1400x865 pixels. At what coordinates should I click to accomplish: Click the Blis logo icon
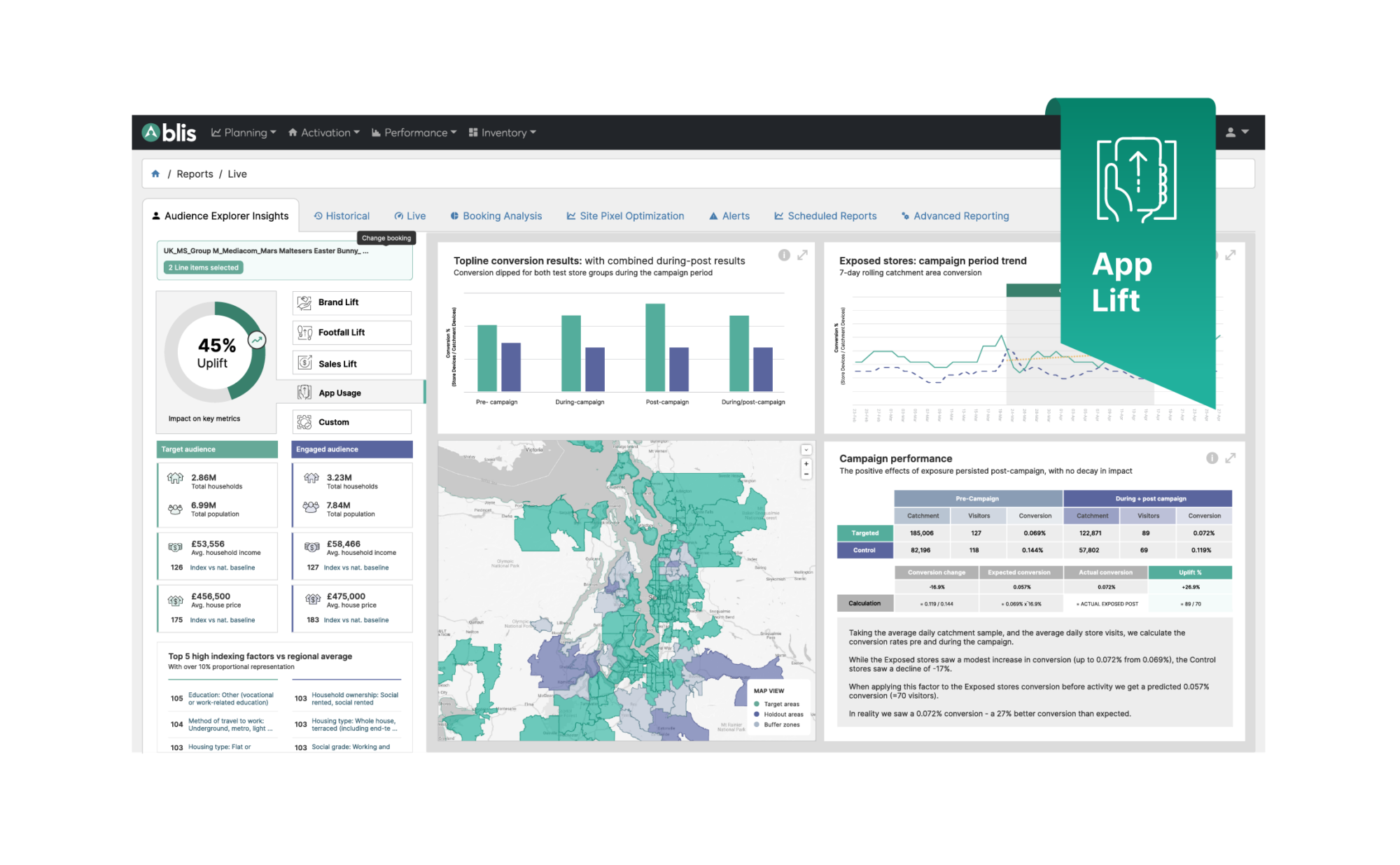151,132
